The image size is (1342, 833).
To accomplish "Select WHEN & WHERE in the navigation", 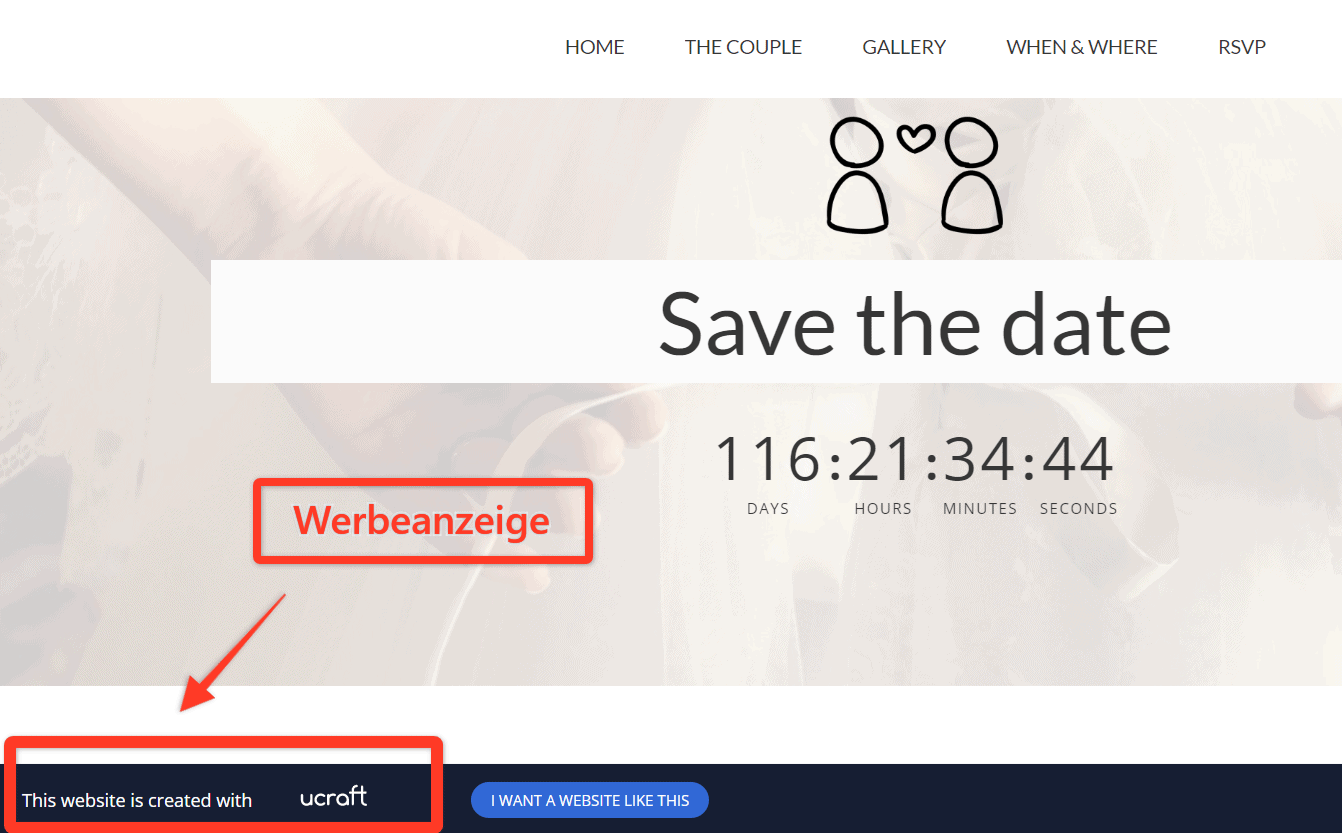I will [x=1082, y=47].
